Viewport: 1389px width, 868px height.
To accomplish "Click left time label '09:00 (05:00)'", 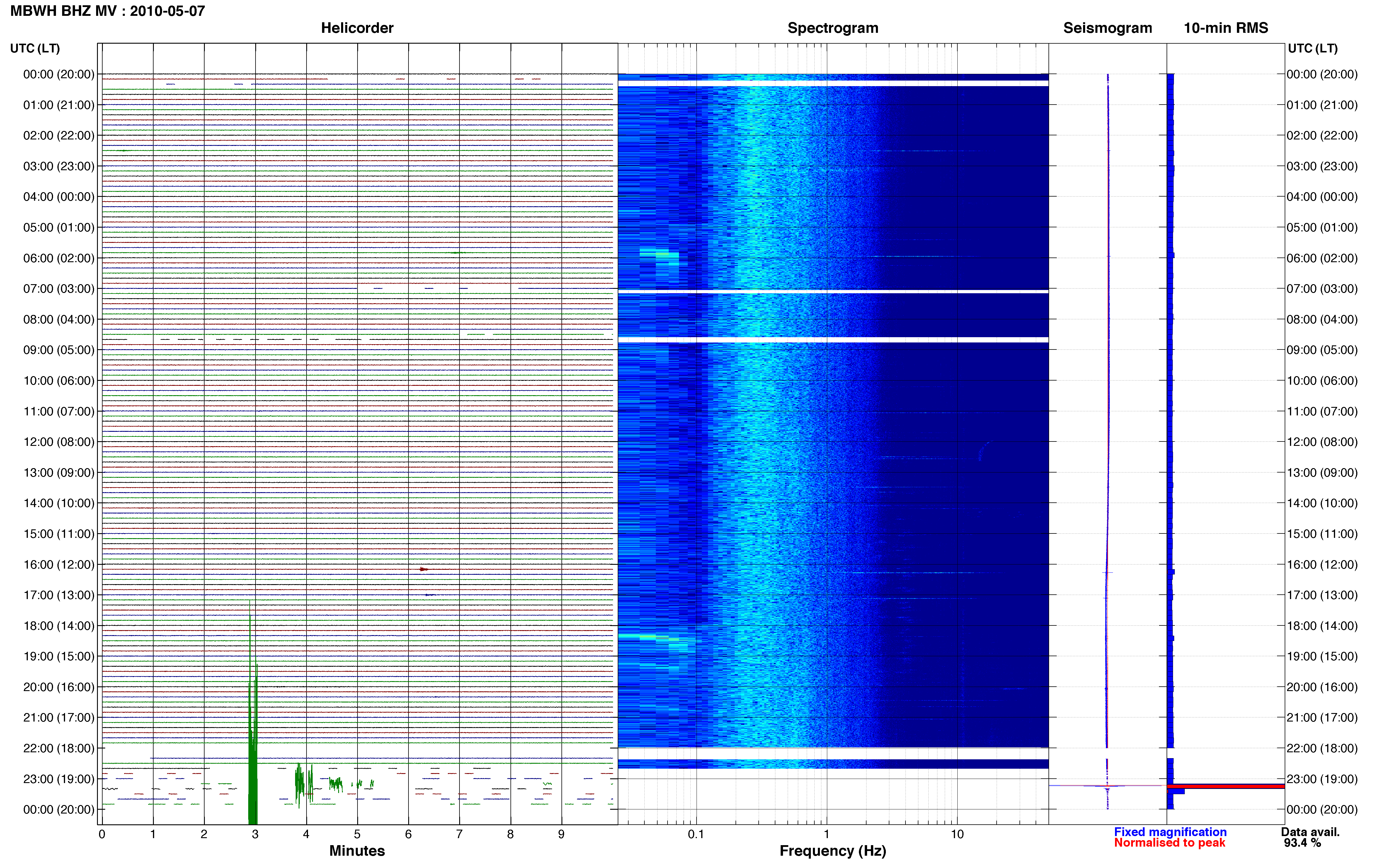I will click(59, 350).
